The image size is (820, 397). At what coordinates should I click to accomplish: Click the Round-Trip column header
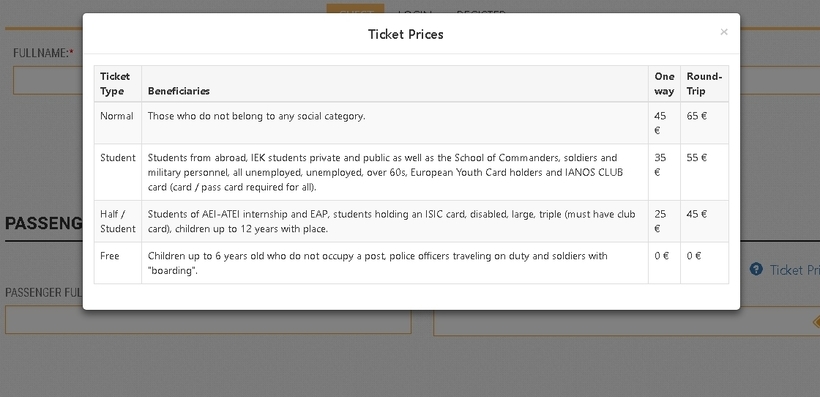(x=704, y=84)
